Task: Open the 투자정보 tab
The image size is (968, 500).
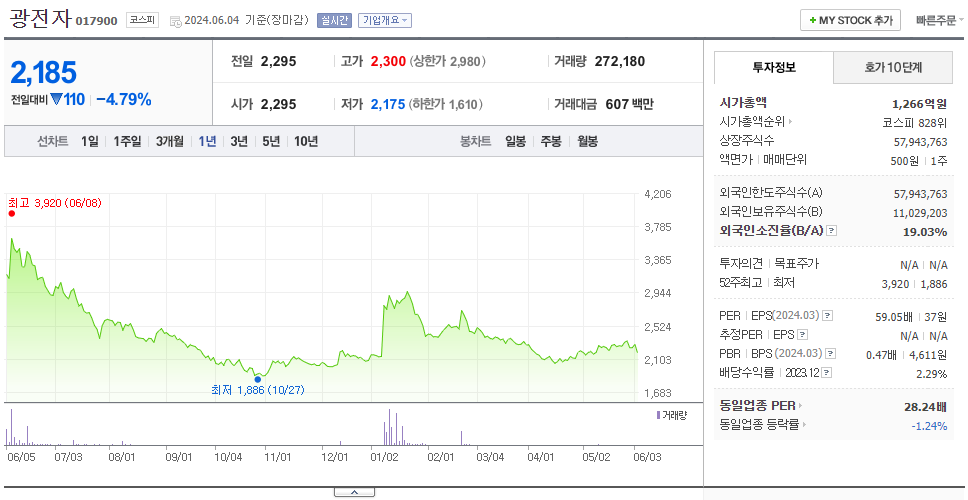Action: coord(774,68)
